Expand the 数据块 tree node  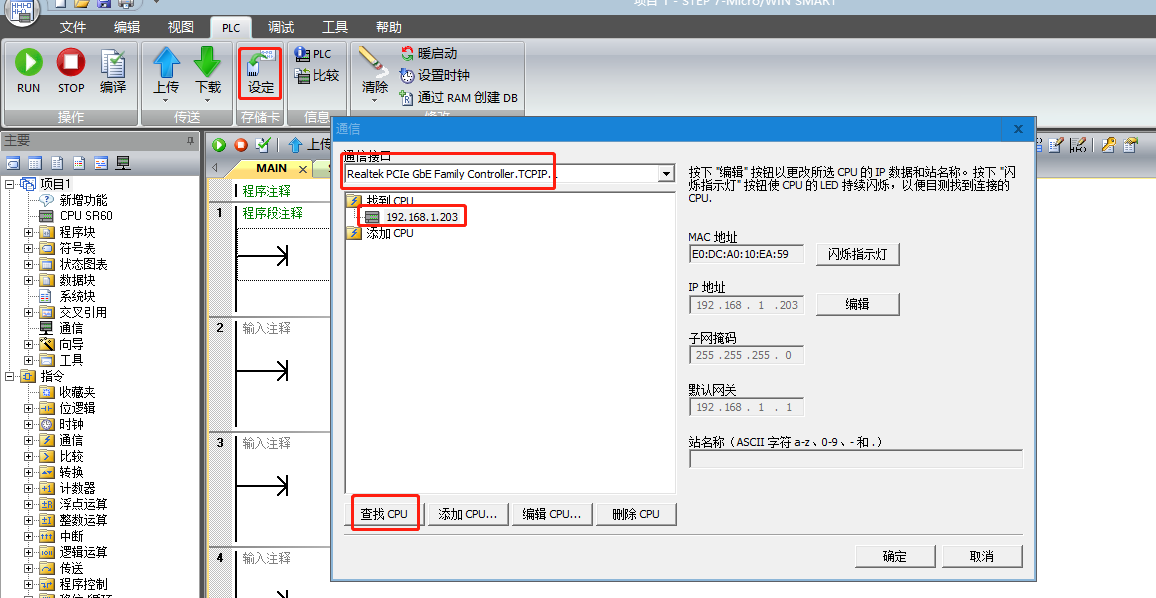[29, 280]
